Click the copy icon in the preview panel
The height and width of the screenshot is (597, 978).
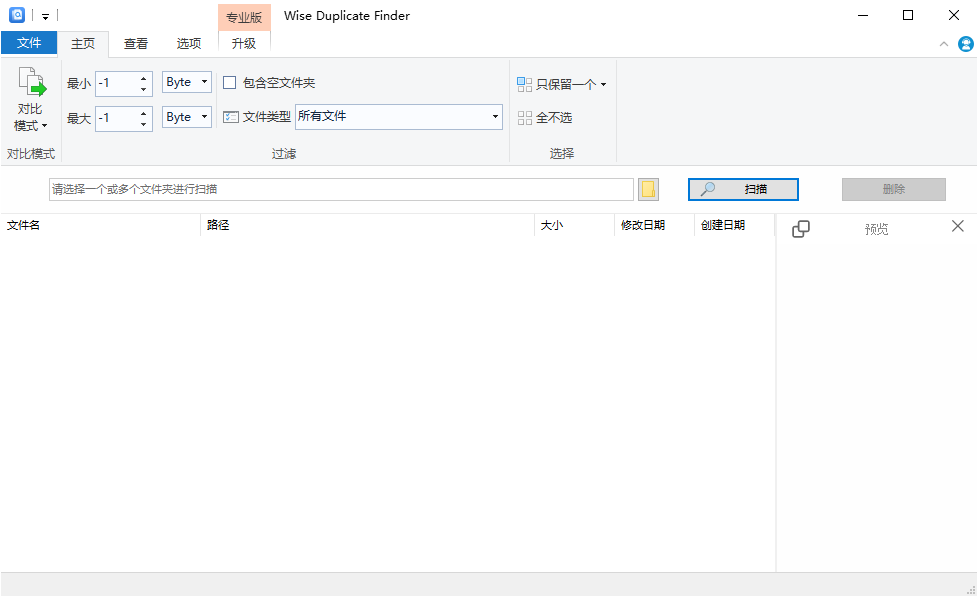click(x=800, y=228)
